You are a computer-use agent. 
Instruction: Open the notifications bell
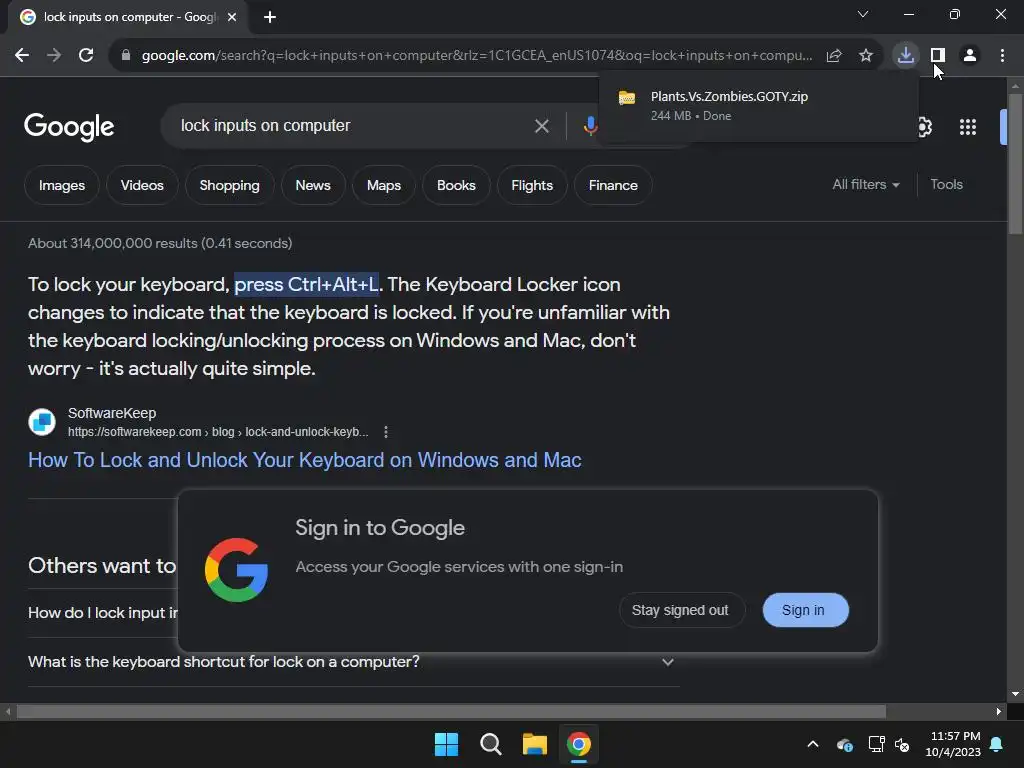[x=997, y=744]
